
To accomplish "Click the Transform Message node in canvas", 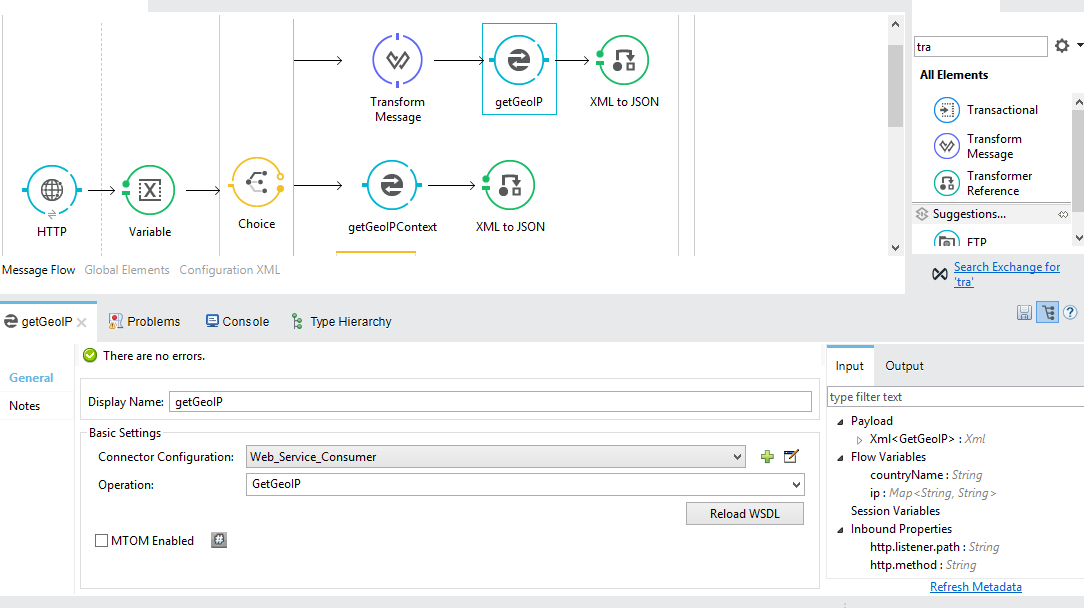I will coord(397,60).
